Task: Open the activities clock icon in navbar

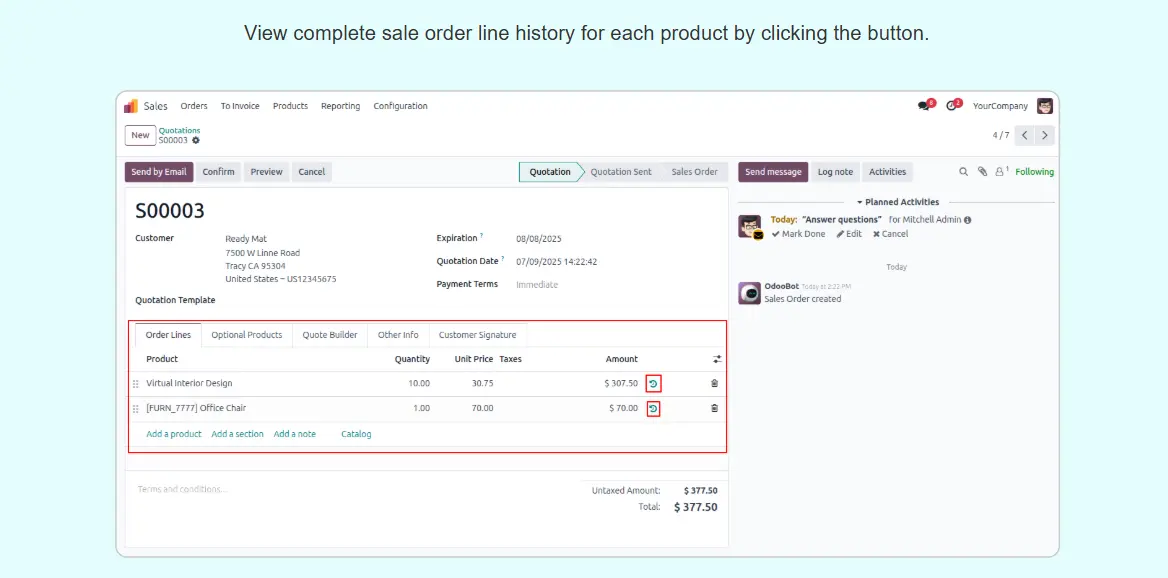Action: [951, 106]
